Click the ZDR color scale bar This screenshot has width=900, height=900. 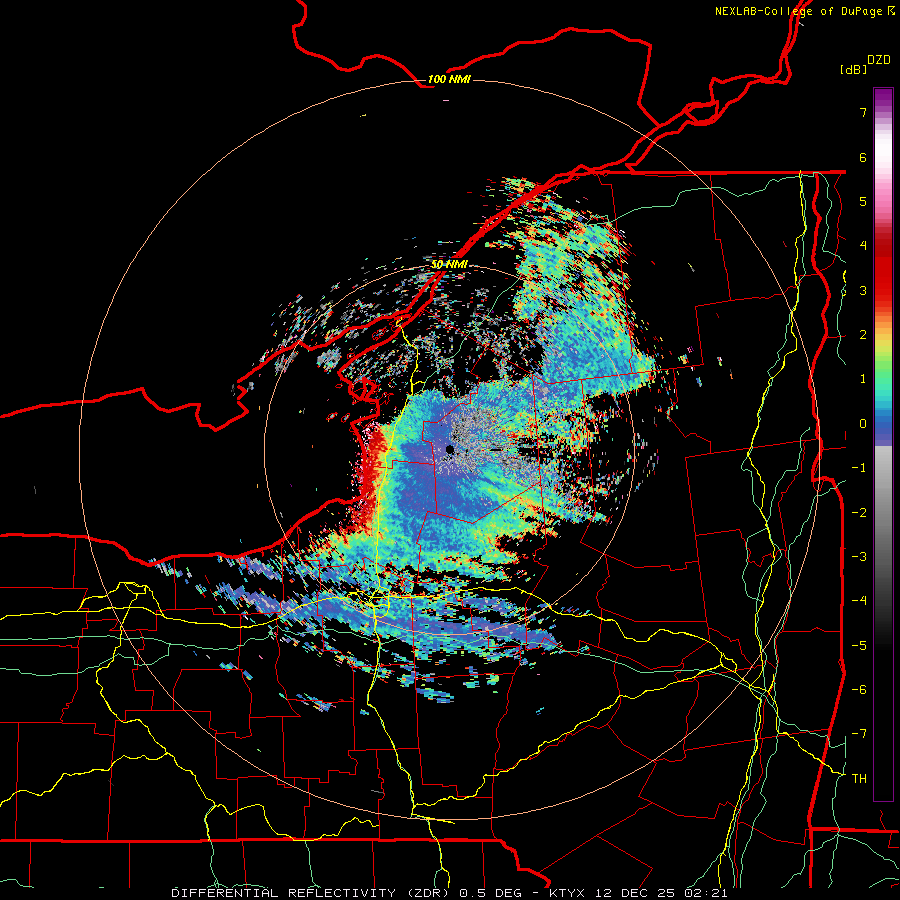click(883, 444)
